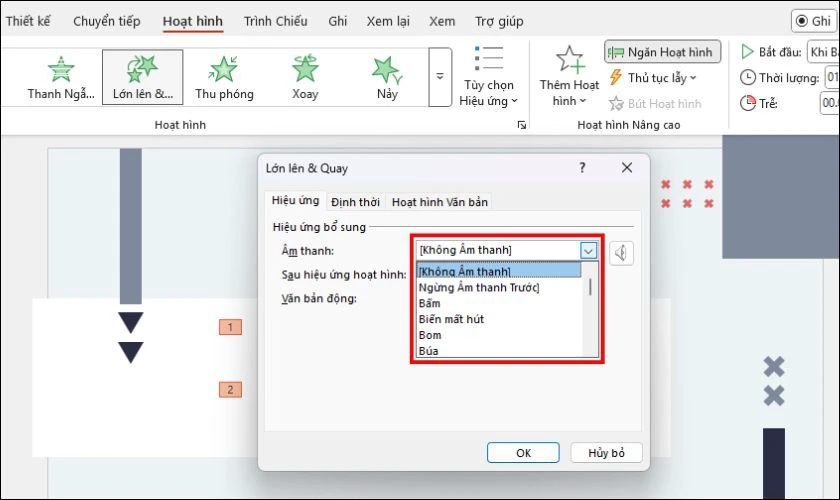
Task: Select Búa sound option
Action: click(x=498, y=350)
